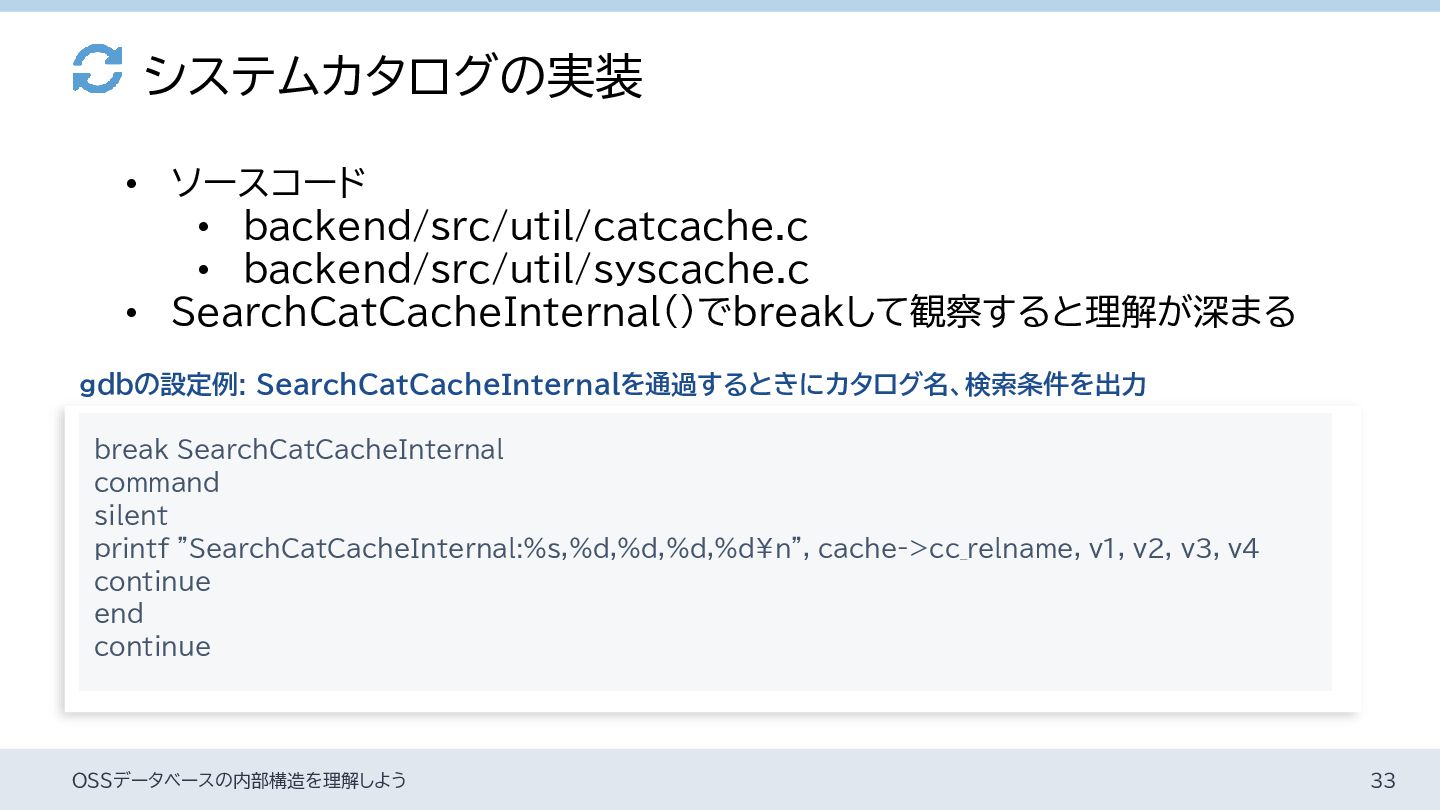Click the bullet dot before ソースコード
The width and height of the screenshot is (1440, 810).
[130, 184]
